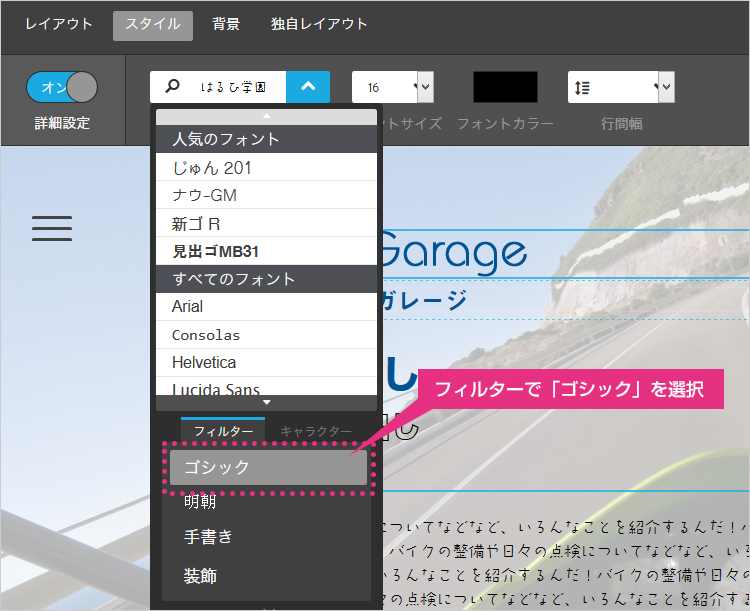The height and width of the screenshot is (611, 750).
Task: Select the 手書き filter
Action: (x=208, y=536)
